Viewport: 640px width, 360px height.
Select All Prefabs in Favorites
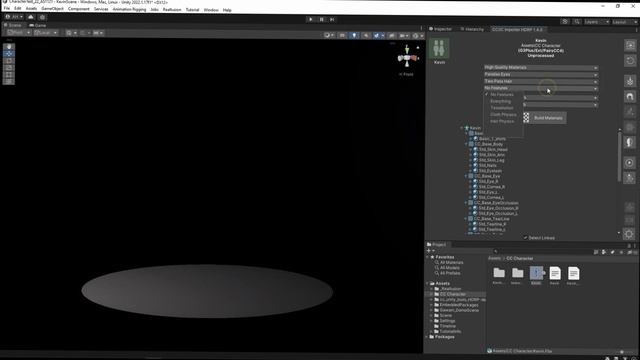(x=450, y=273)
